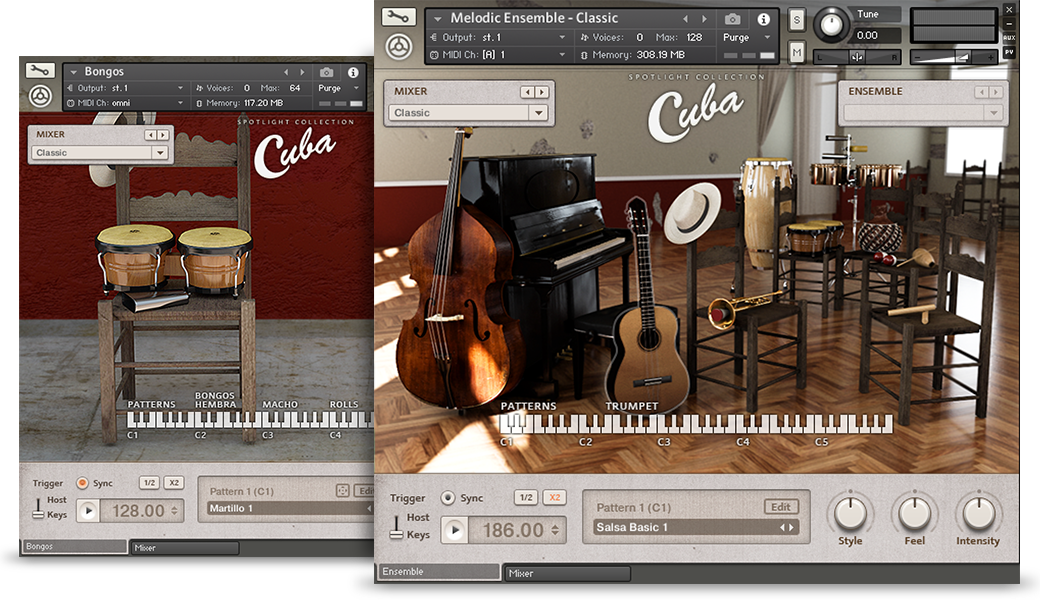Go to previous instrument in Bongos header
Viewport: 1040px width, 600px height.
coord(286,72)
